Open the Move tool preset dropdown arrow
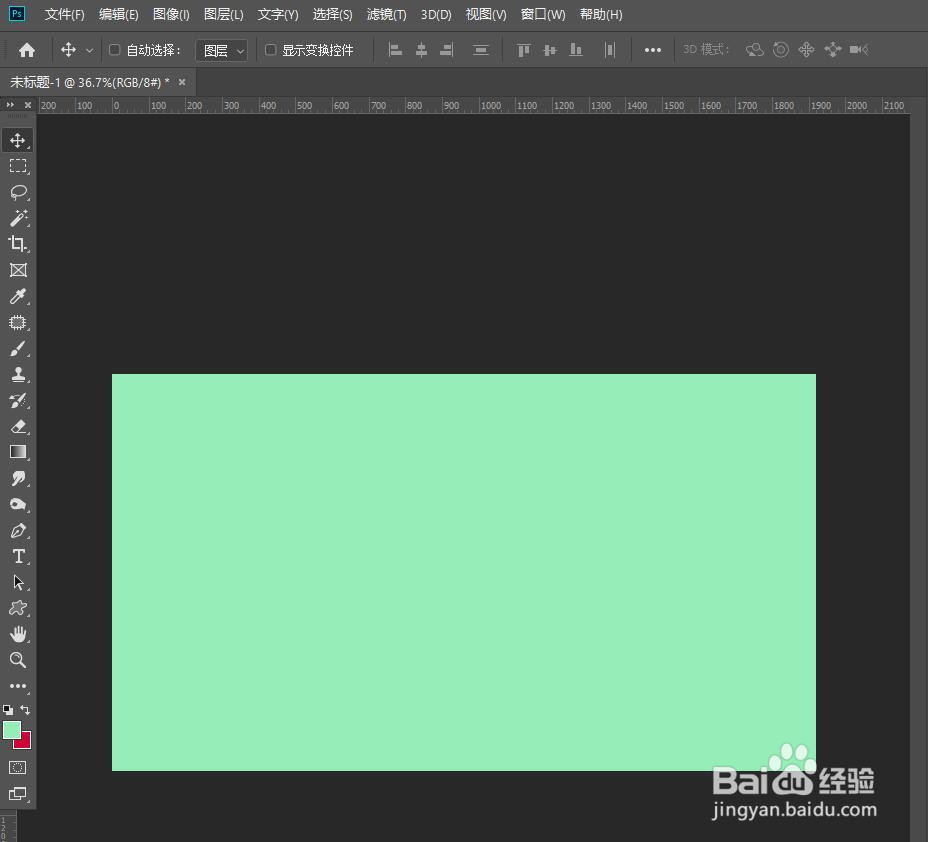 (x=88, y=49)
